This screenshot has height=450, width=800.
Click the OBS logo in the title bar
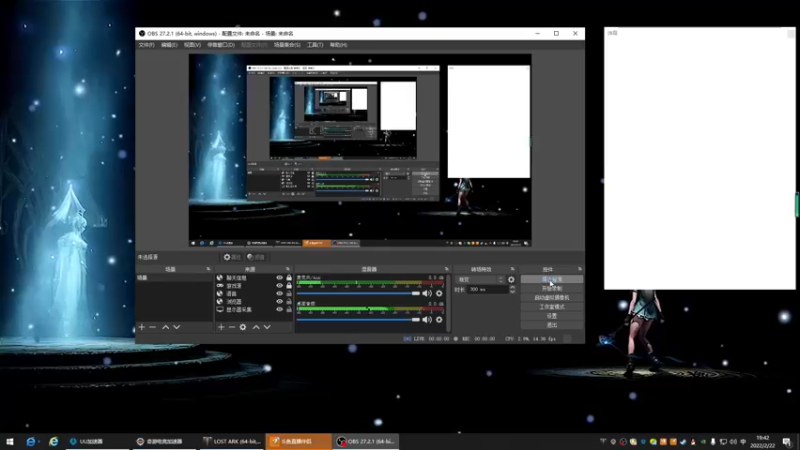coord(142,34)
